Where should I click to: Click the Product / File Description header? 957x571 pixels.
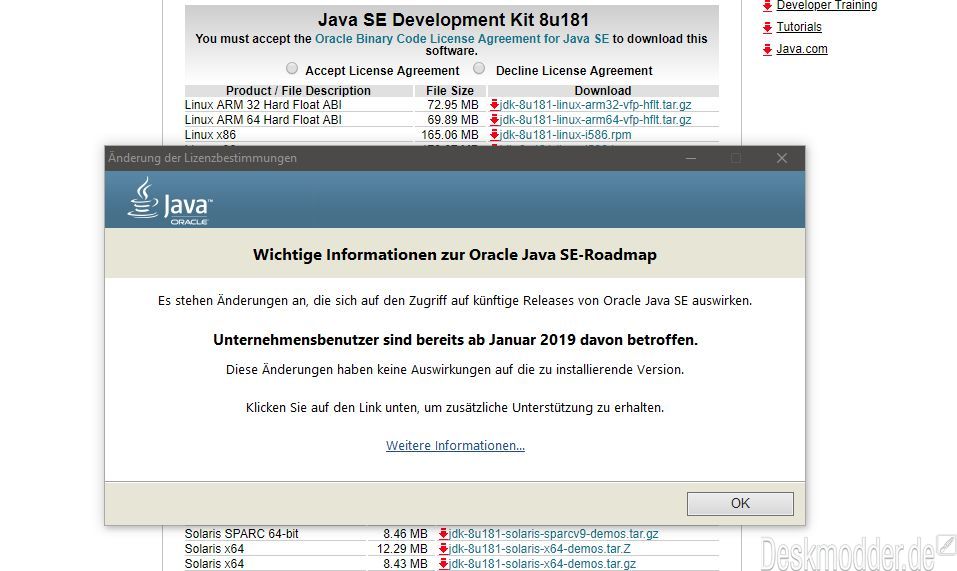click(x=298, y=90)
